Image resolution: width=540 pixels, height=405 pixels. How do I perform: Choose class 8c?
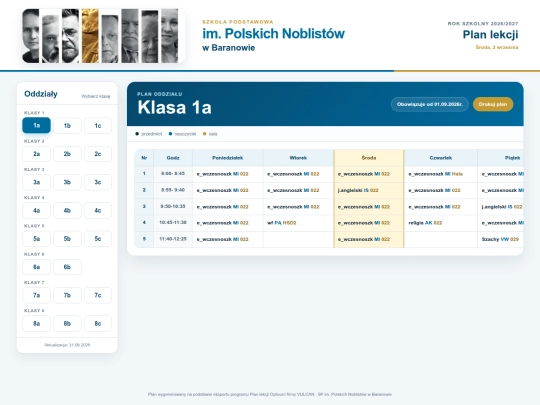(98, 323)
